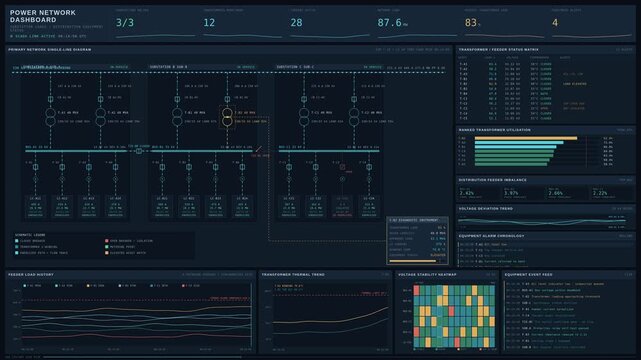Click last feeder breaker under Substation C bus
This screenshot has height=360, width=641.
369,167
